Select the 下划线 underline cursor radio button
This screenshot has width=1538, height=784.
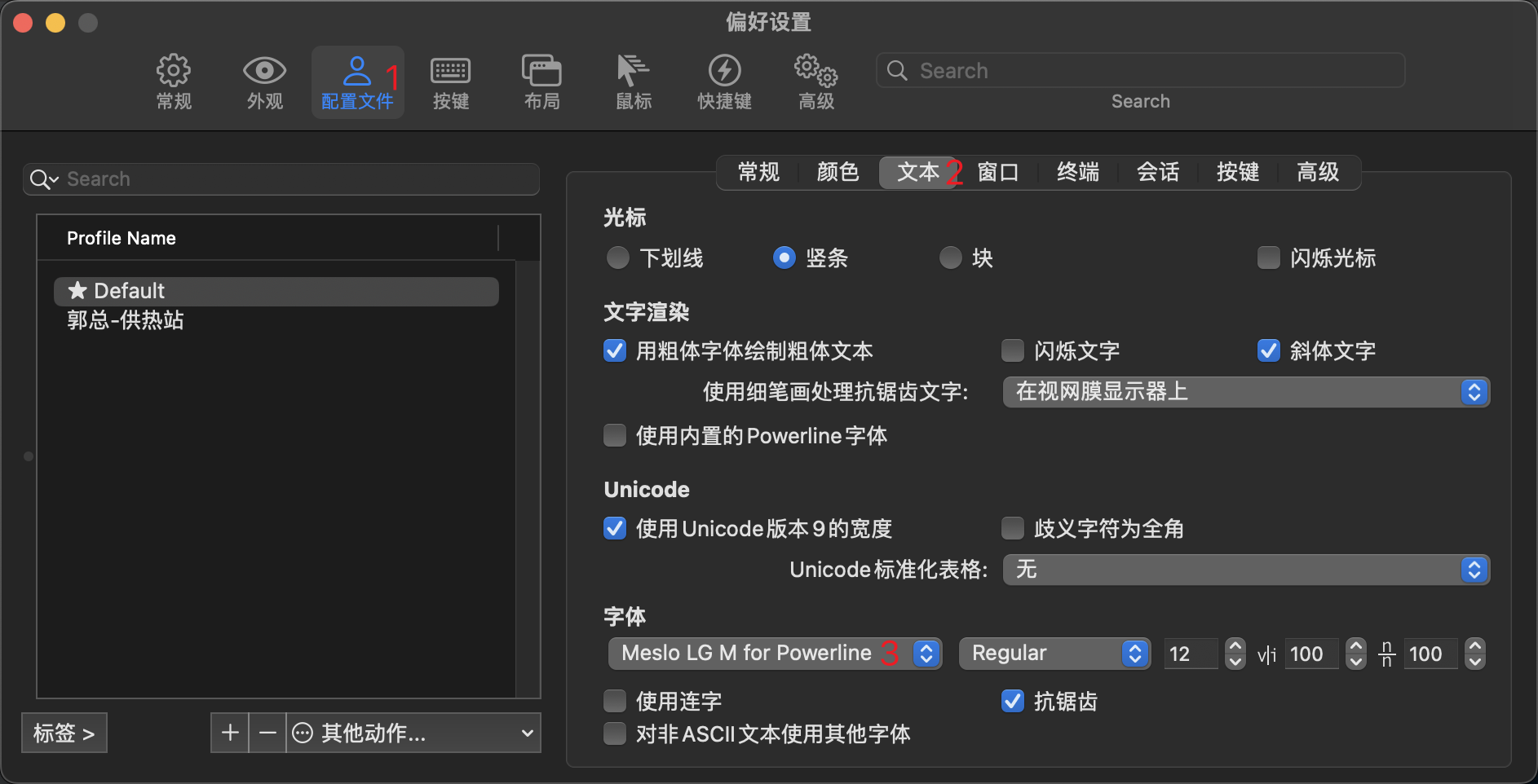(618, 258)
